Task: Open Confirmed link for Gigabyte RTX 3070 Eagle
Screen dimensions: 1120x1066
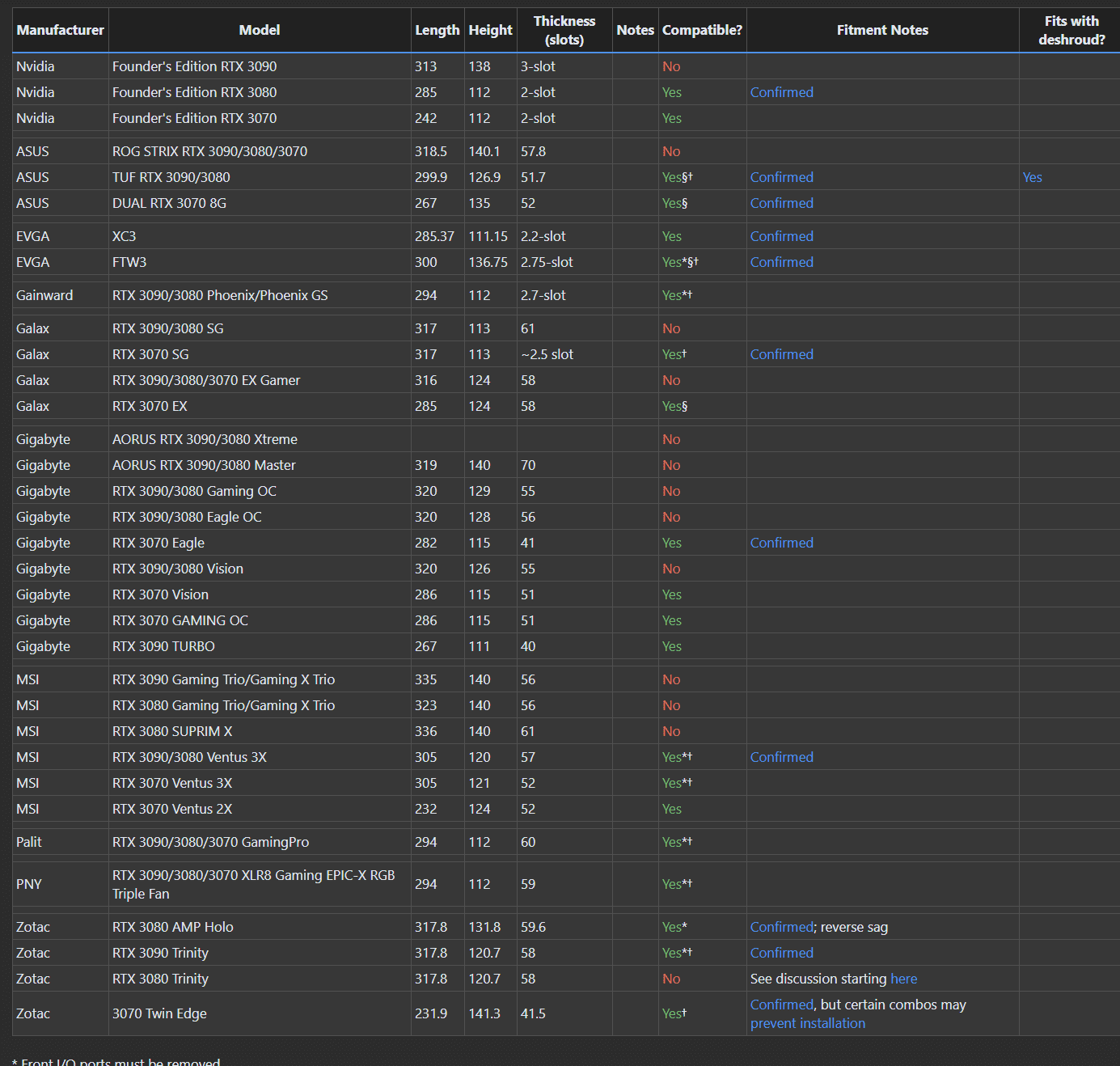Action: (x=781, y=543)
